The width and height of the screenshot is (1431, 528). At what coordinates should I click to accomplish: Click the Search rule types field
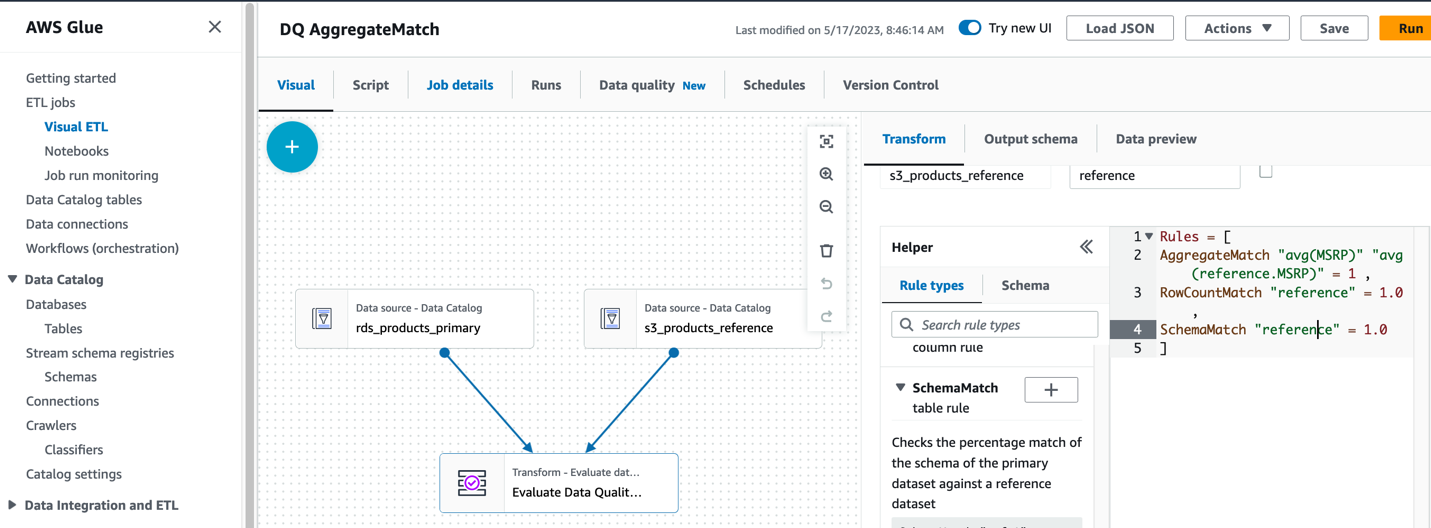(x=994, y=325)
